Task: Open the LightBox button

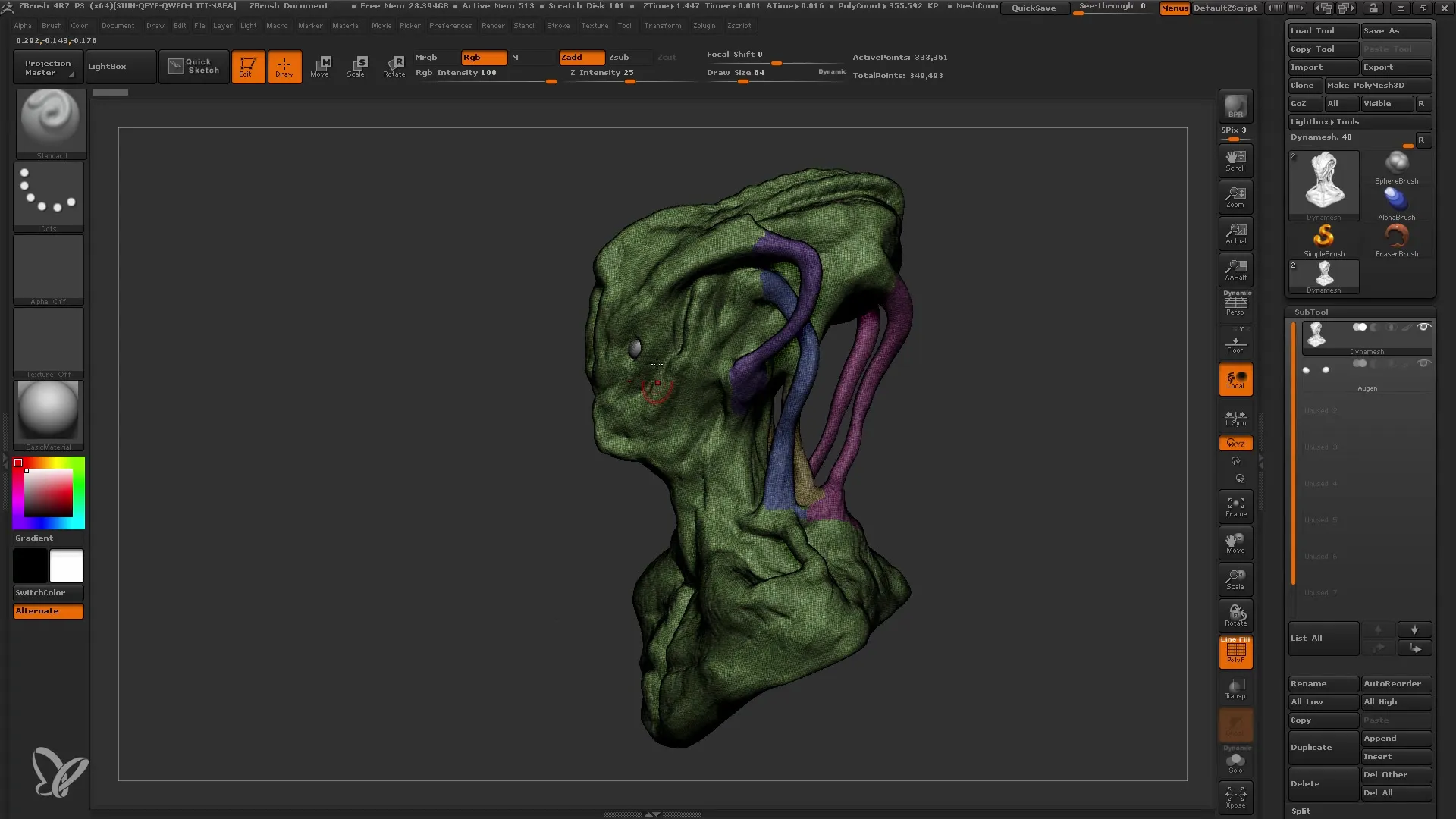Action: coord(121,67)
